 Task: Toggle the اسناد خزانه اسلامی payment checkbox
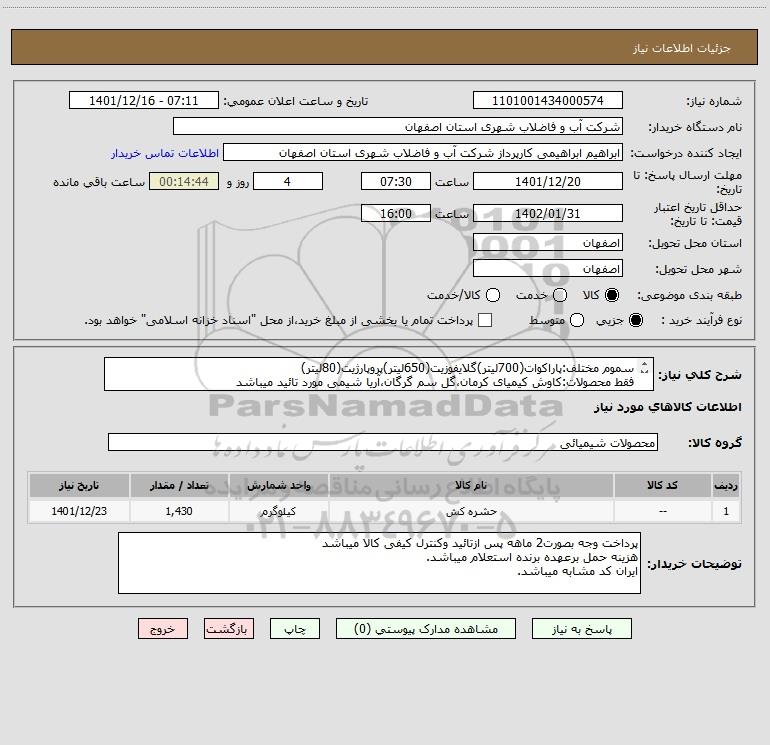[485, 320]
